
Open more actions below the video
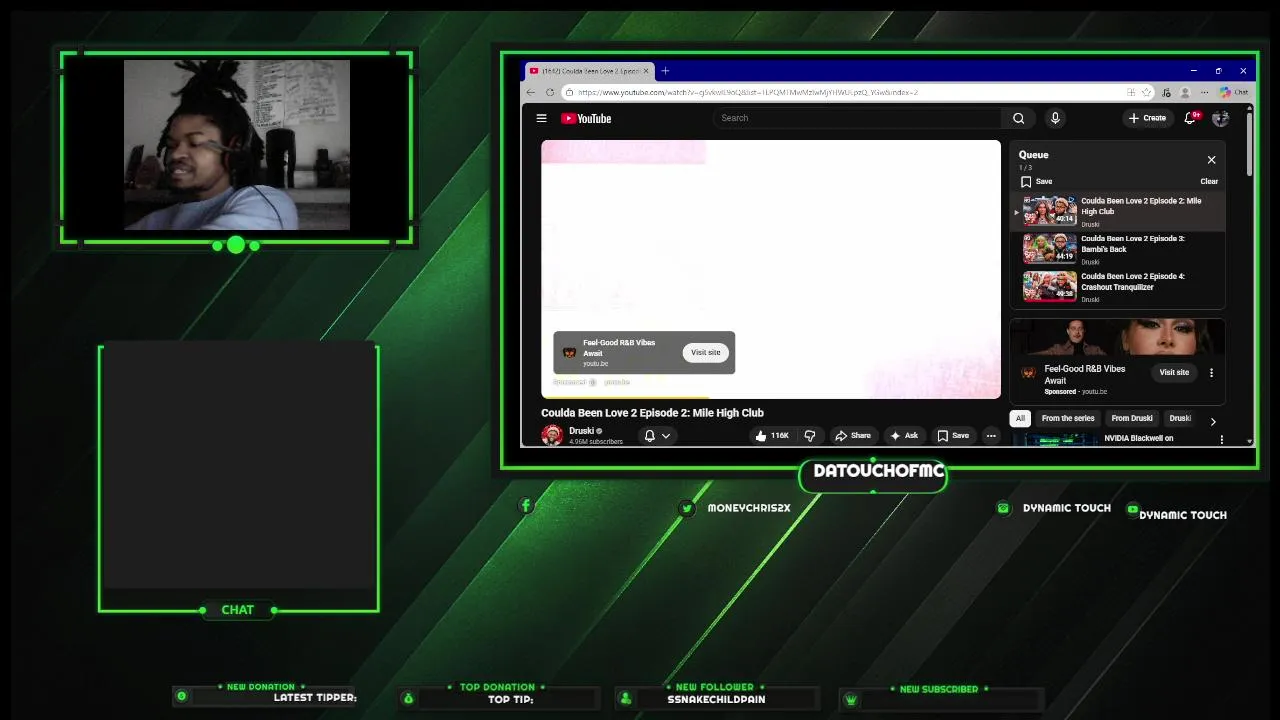click(991, 436)
